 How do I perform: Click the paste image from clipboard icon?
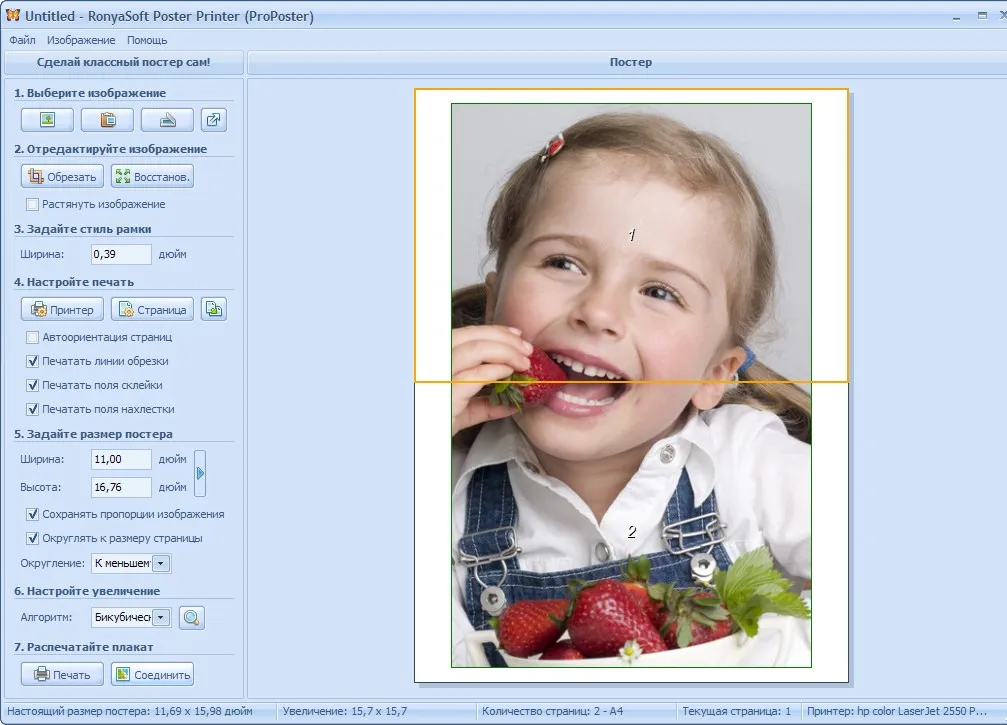(x=107, y=120)
